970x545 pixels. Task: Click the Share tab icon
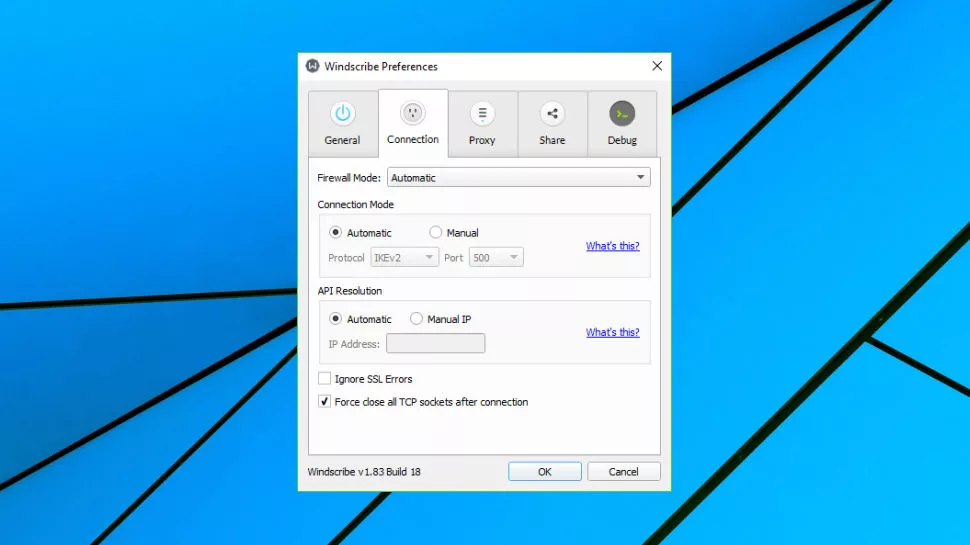coord(552,114)
